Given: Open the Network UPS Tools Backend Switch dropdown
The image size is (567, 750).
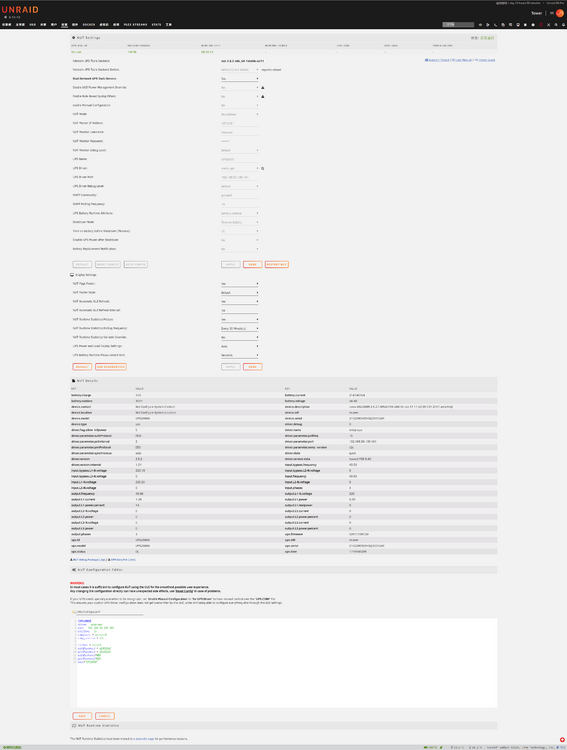Looking at the screenshot, I should coord(240,70).
